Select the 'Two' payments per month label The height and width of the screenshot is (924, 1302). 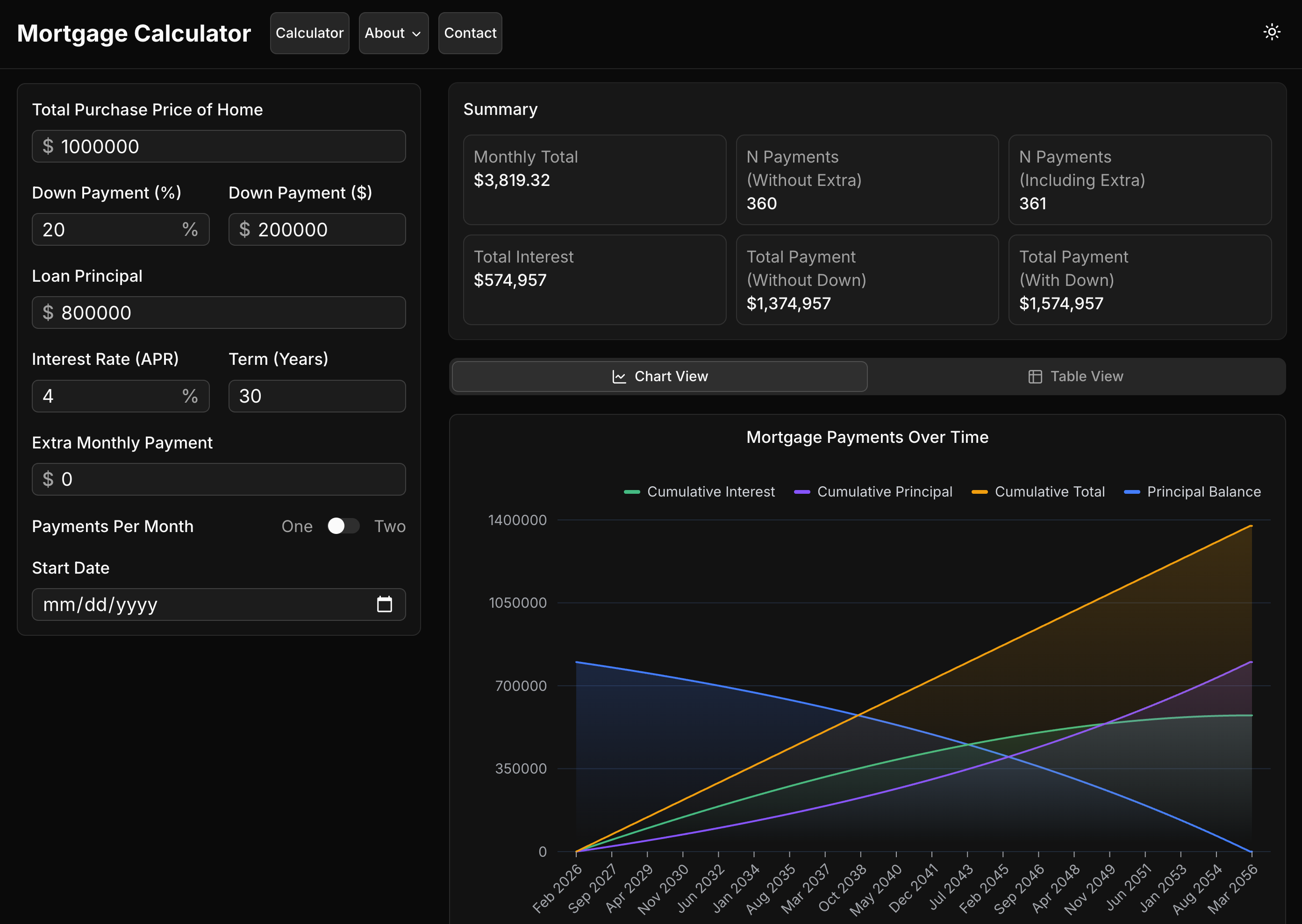(389, 526)
